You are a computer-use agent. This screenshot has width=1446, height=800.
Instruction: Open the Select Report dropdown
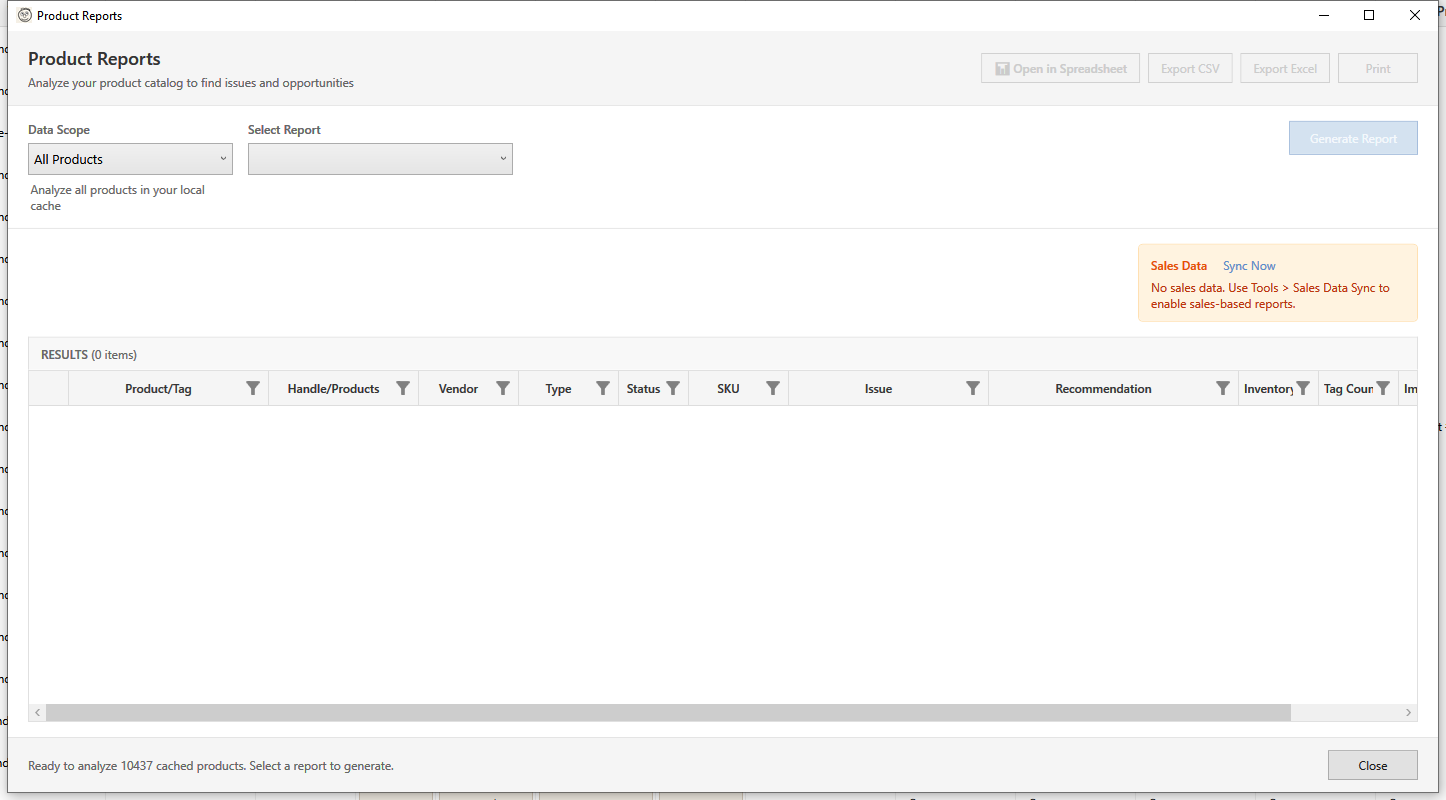(x=380, y=158)
